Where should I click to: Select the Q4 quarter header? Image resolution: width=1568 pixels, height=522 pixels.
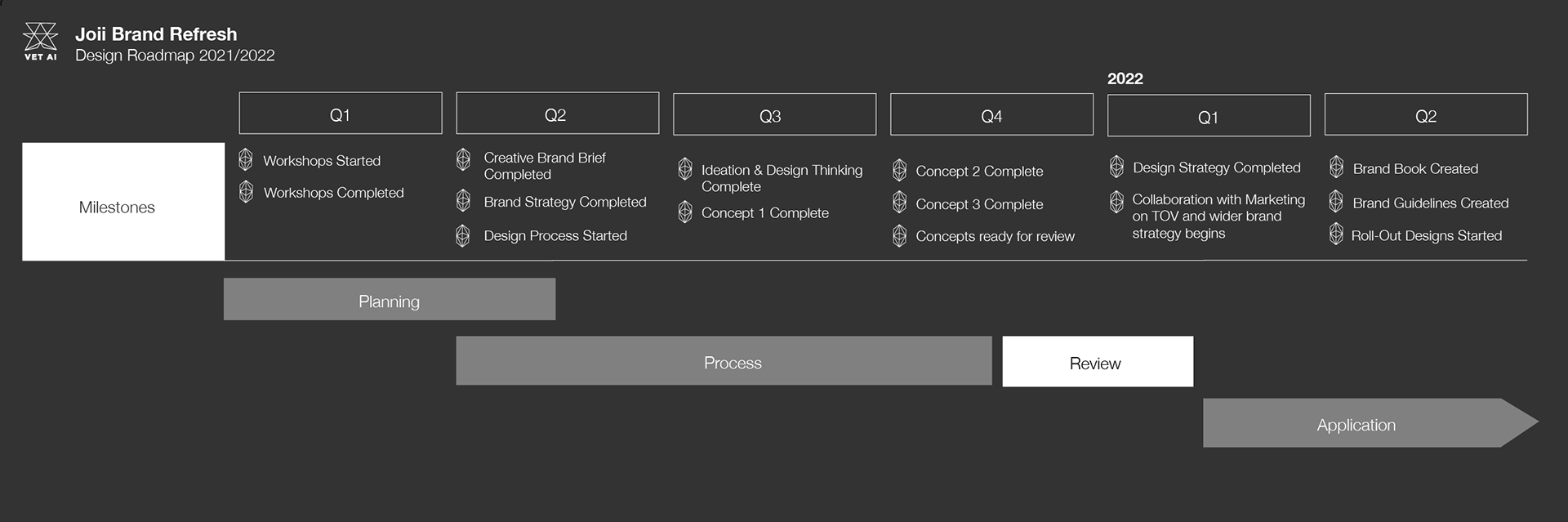pos(991,114)
